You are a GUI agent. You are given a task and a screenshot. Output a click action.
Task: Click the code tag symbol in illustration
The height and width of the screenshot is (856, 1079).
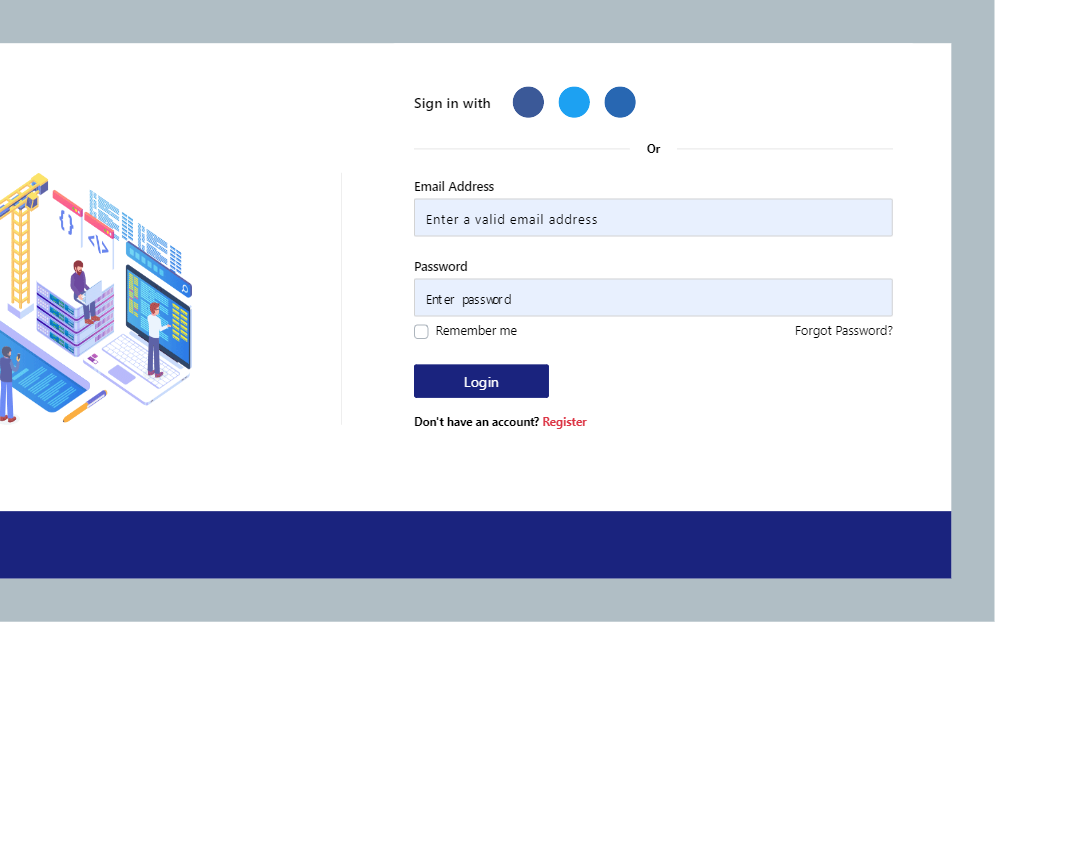[98, 243]
